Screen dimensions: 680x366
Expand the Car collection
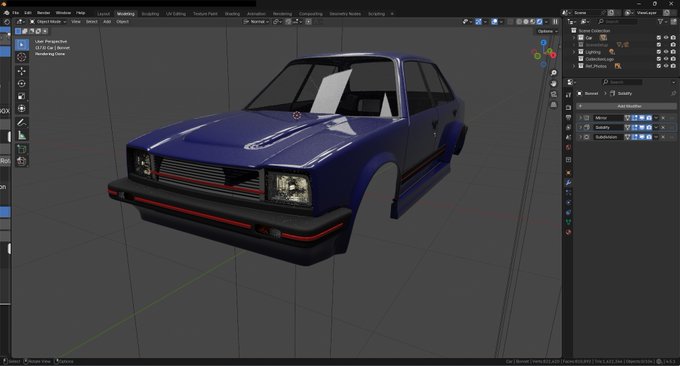(574, 38)
